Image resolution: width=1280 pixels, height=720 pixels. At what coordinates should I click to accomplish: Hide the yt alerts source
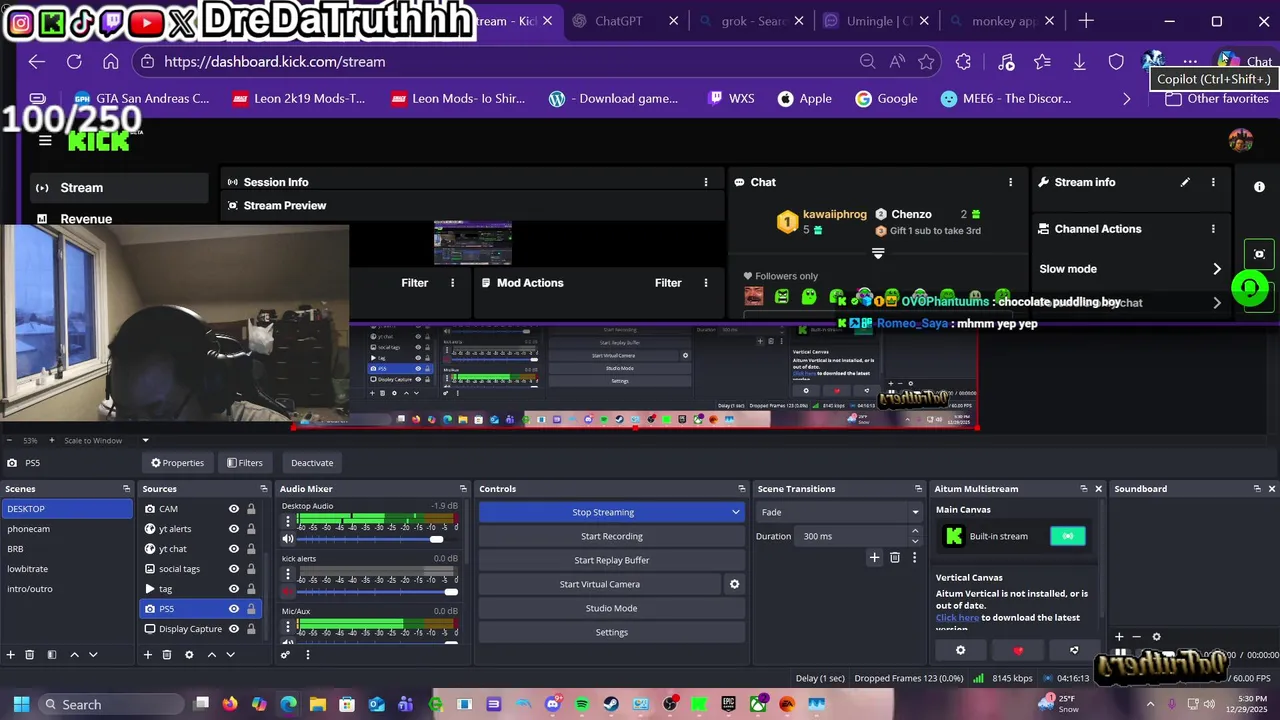(x=234, y=529)
